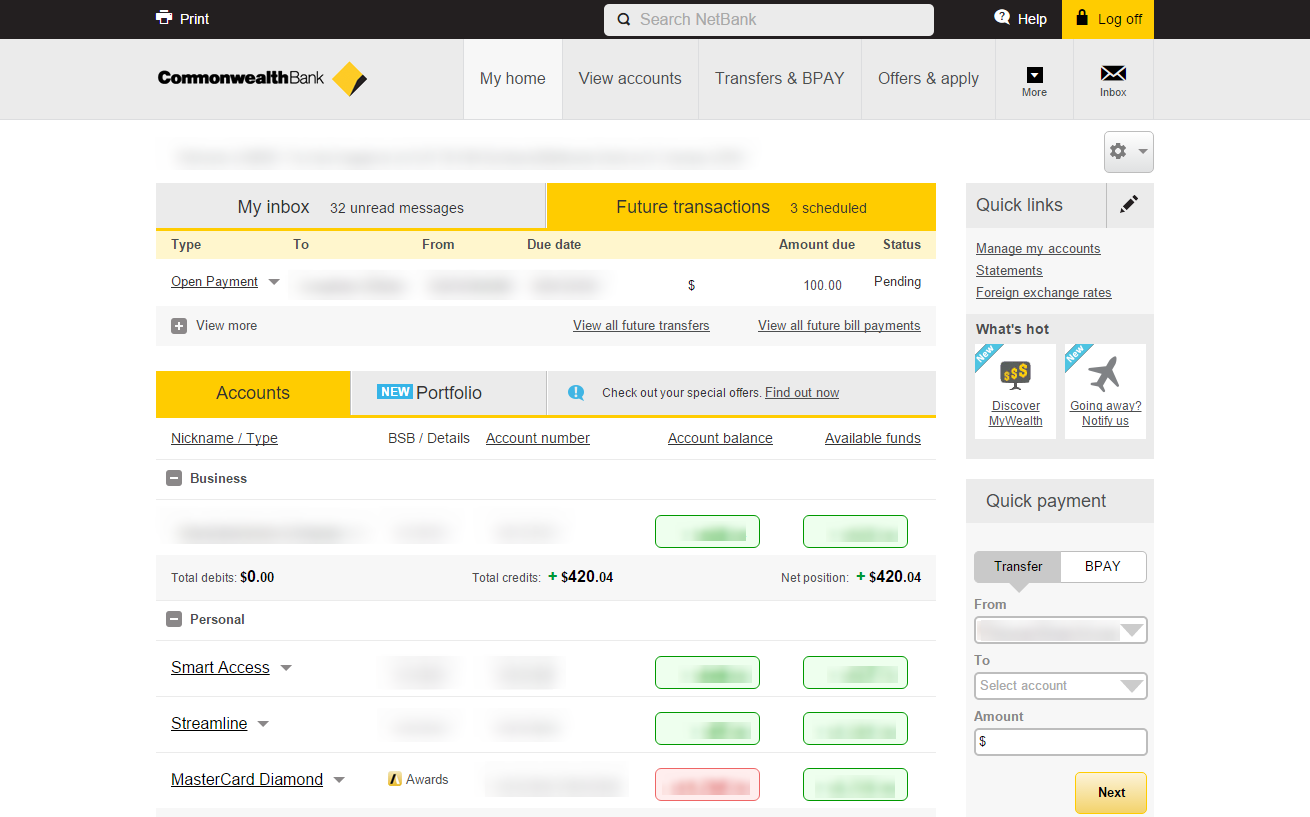Viewport: 1310px width, 817px height.
Task: Open the From account dropdown
Action: click(x=1060, y=630)
